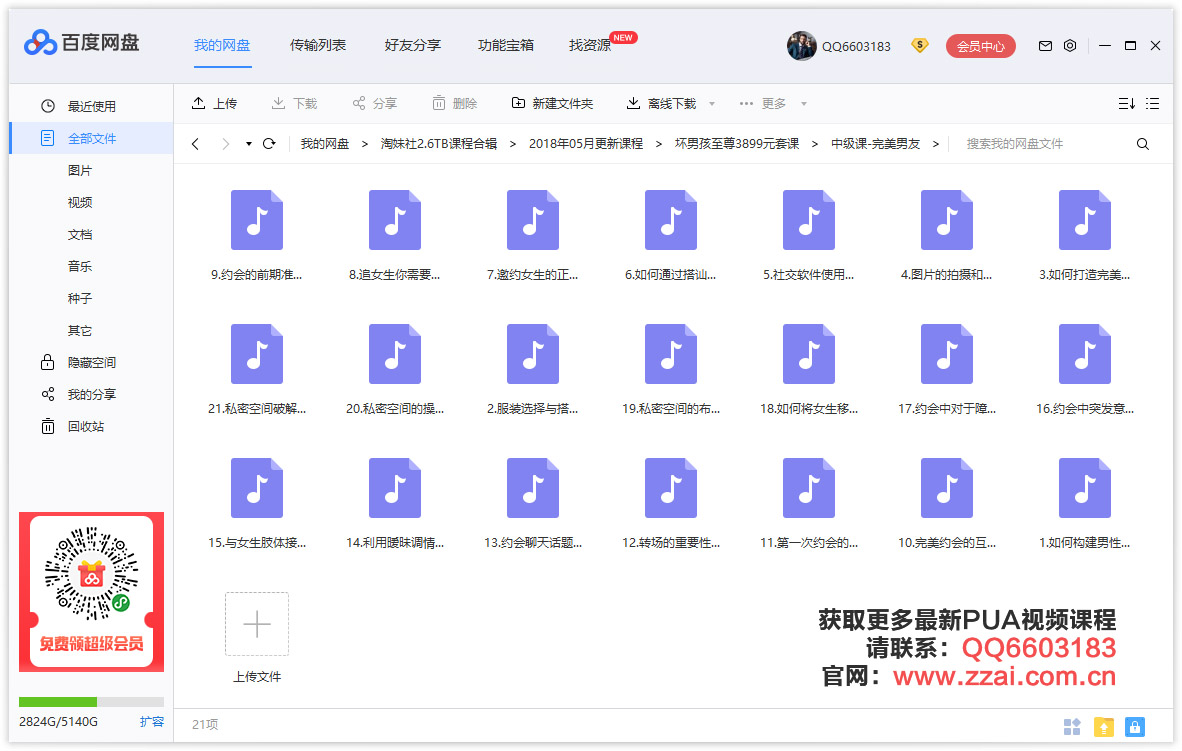Open the 功能宝箱 tab
The image size is (1182, 751).
(x=505, y=45)
